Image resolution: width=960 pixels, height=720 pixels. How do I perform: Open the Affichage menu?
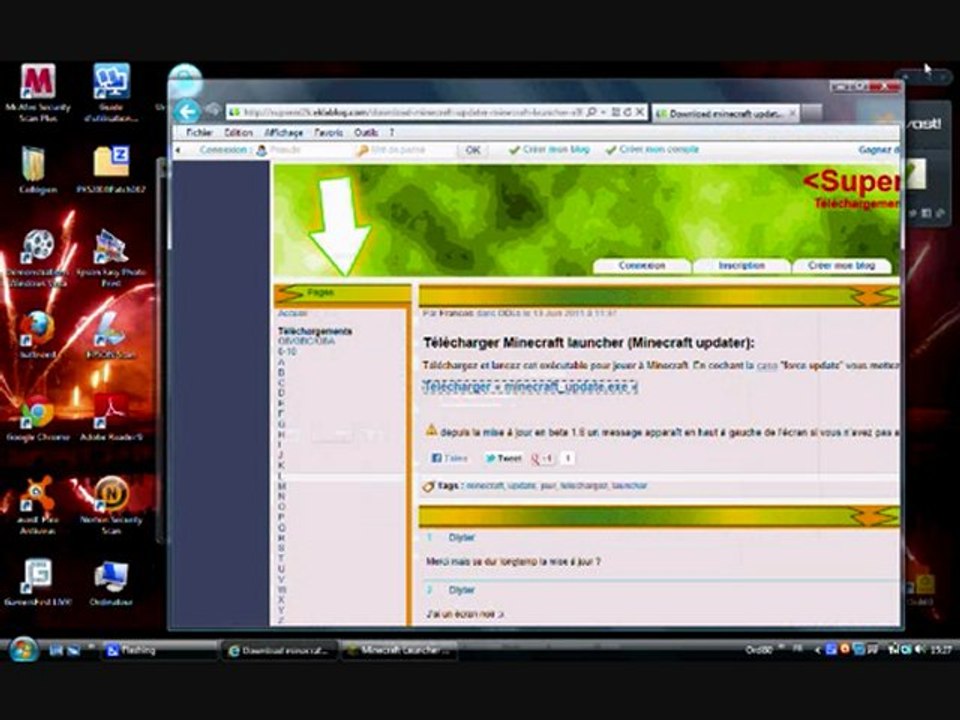click(283, 132)
